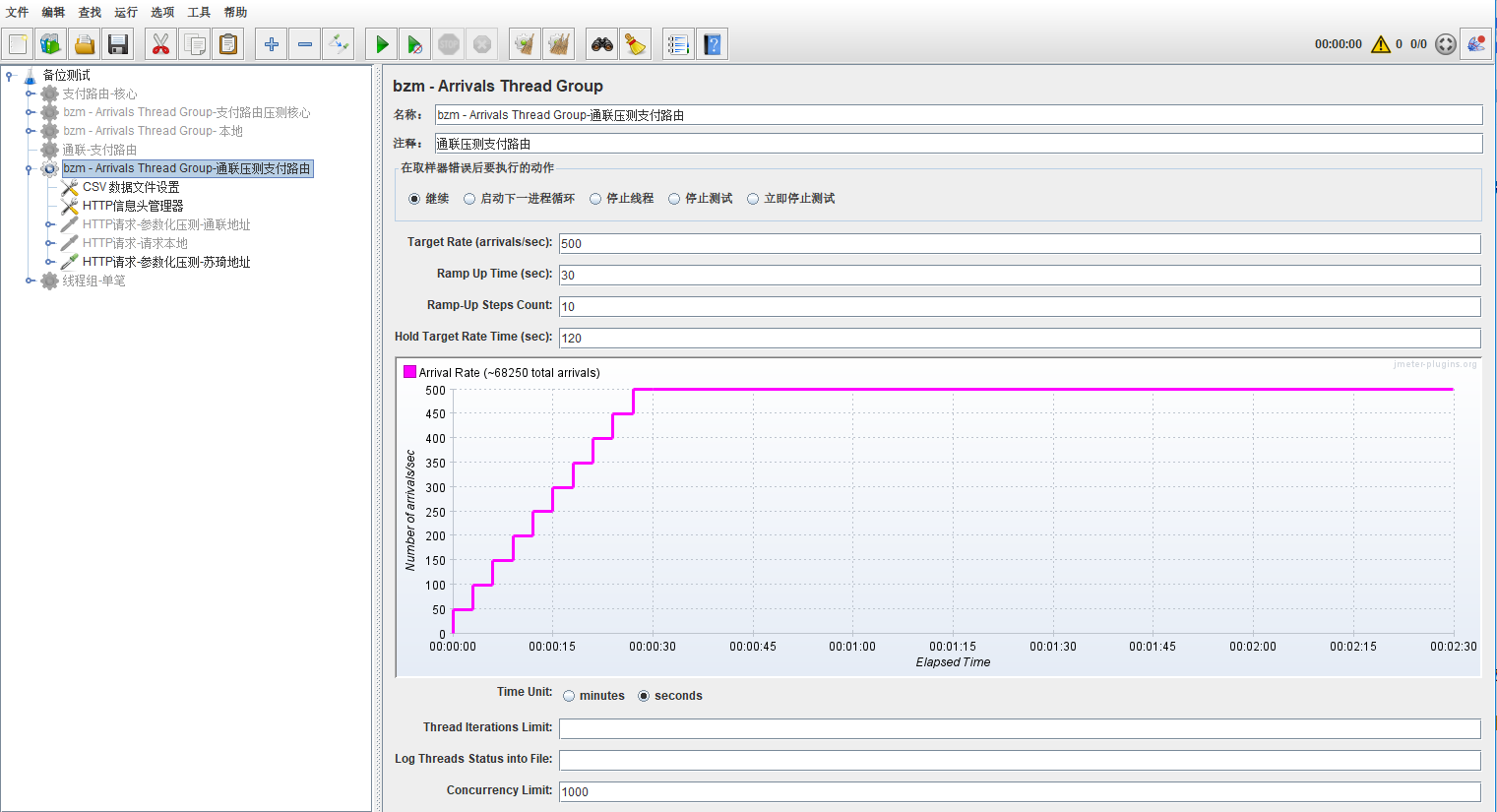Click the 名称 name field

[959, 115]
